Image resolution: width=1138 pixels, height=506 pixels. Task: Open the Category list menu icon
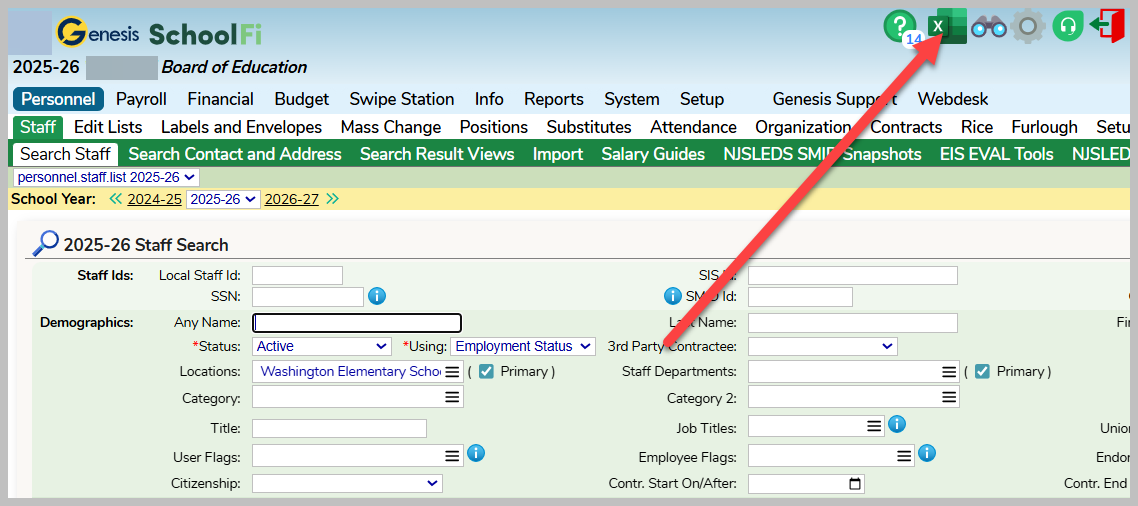click(x=452, y=396)
